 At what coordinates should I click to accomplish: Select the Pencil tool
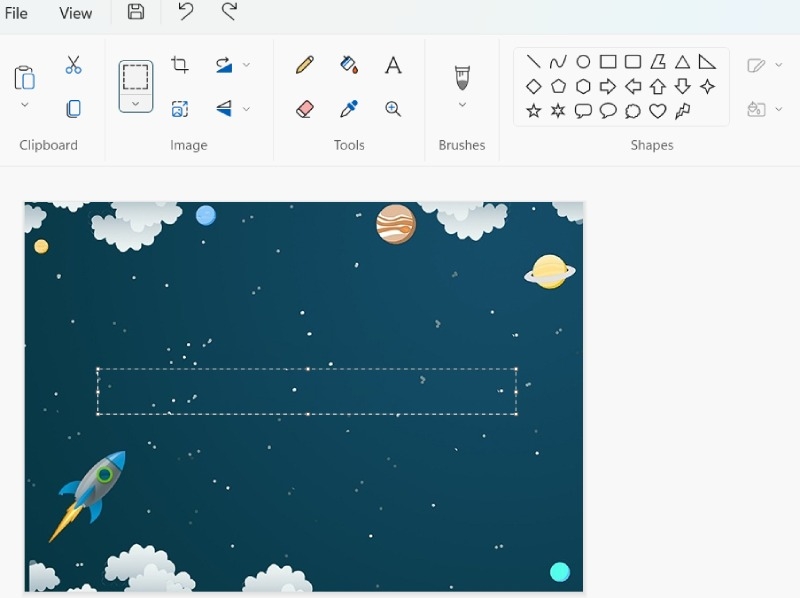[x=305, y=65]
